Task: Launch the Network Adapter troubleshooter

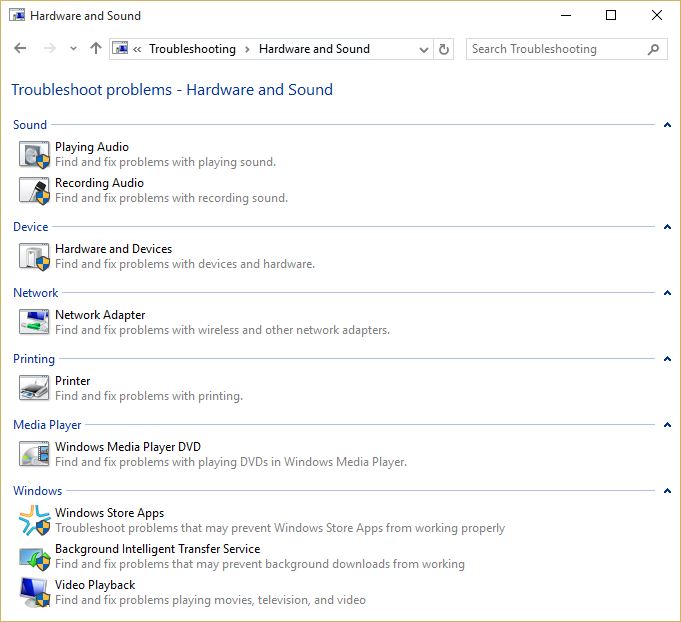Action: tap(100, 315)
